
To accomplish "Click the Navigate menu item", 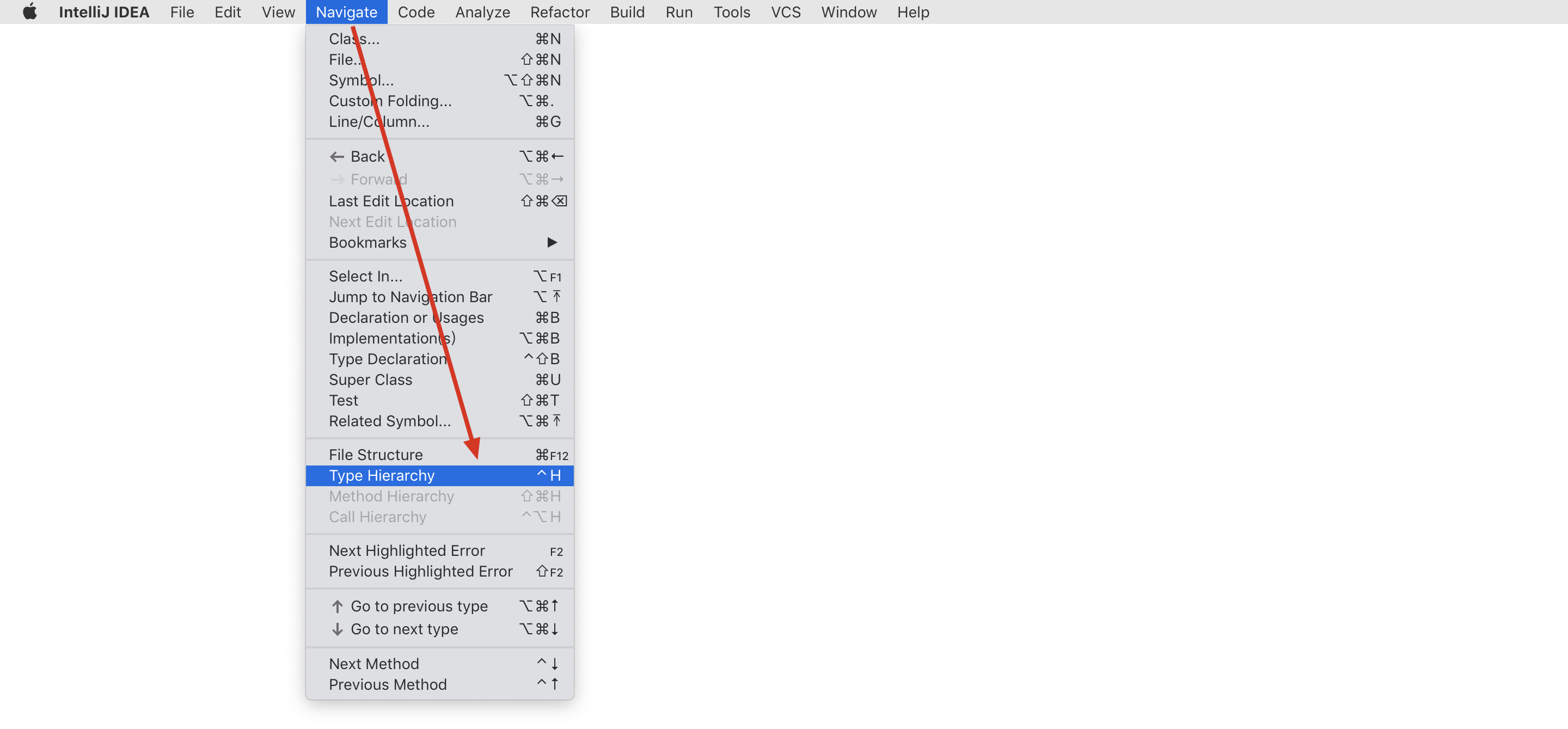I will [346, 12].
